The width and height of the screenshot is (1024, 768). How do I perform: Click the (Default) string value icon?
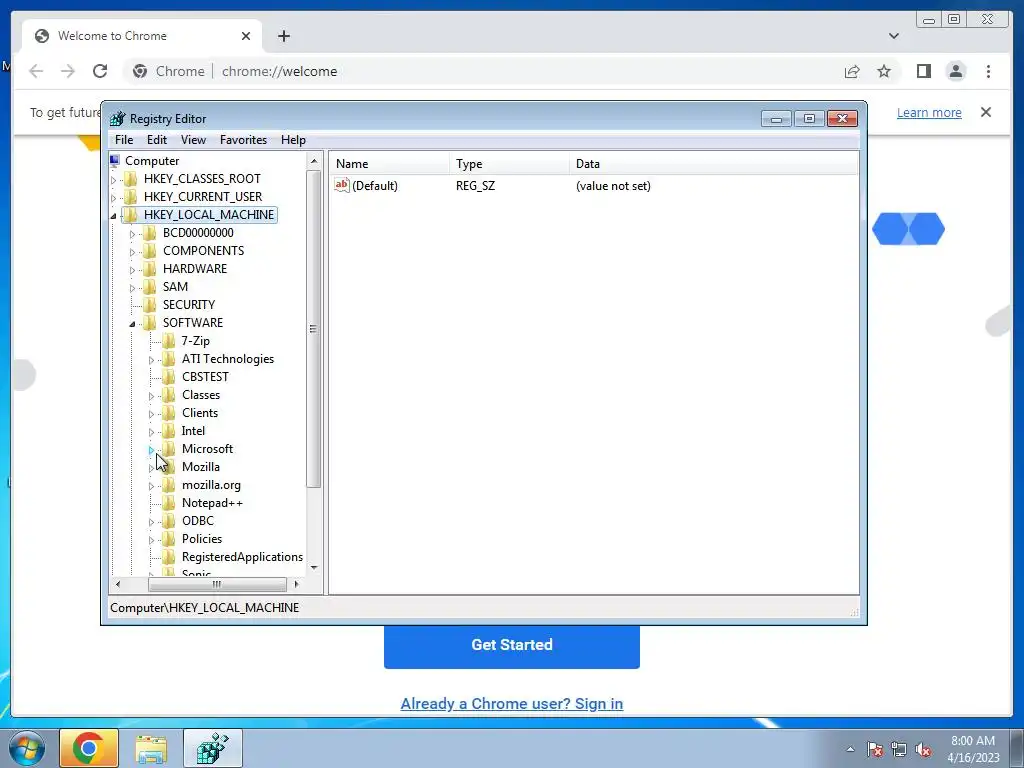342,185
